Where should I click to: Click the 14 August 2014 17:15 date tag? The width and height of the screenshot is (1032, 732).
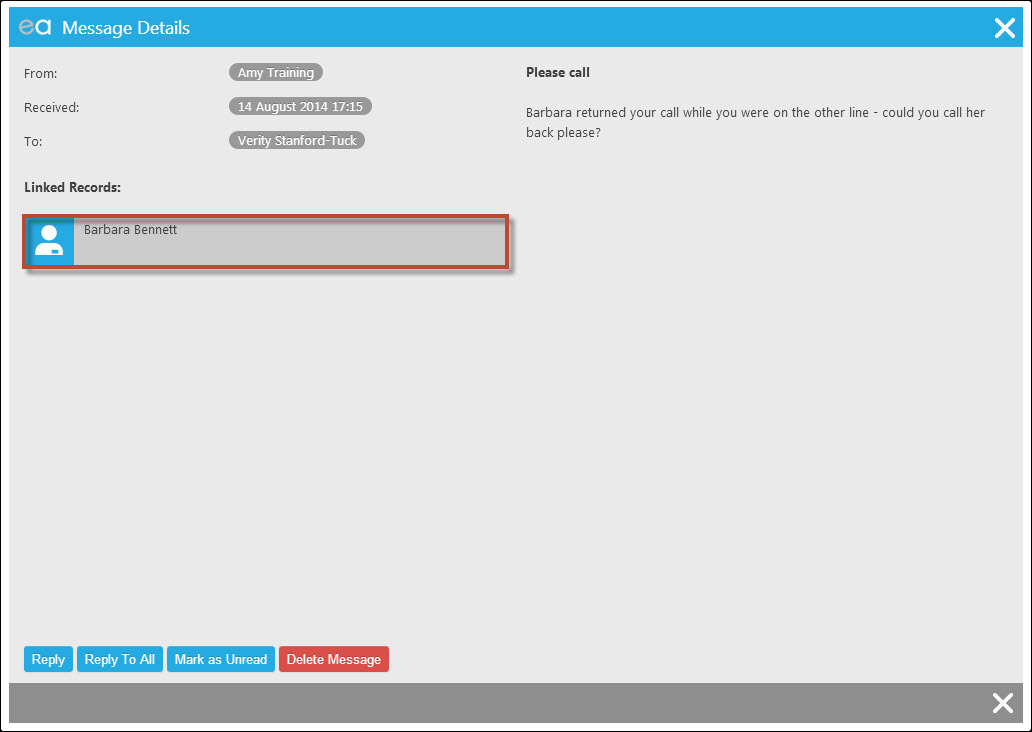300,106
